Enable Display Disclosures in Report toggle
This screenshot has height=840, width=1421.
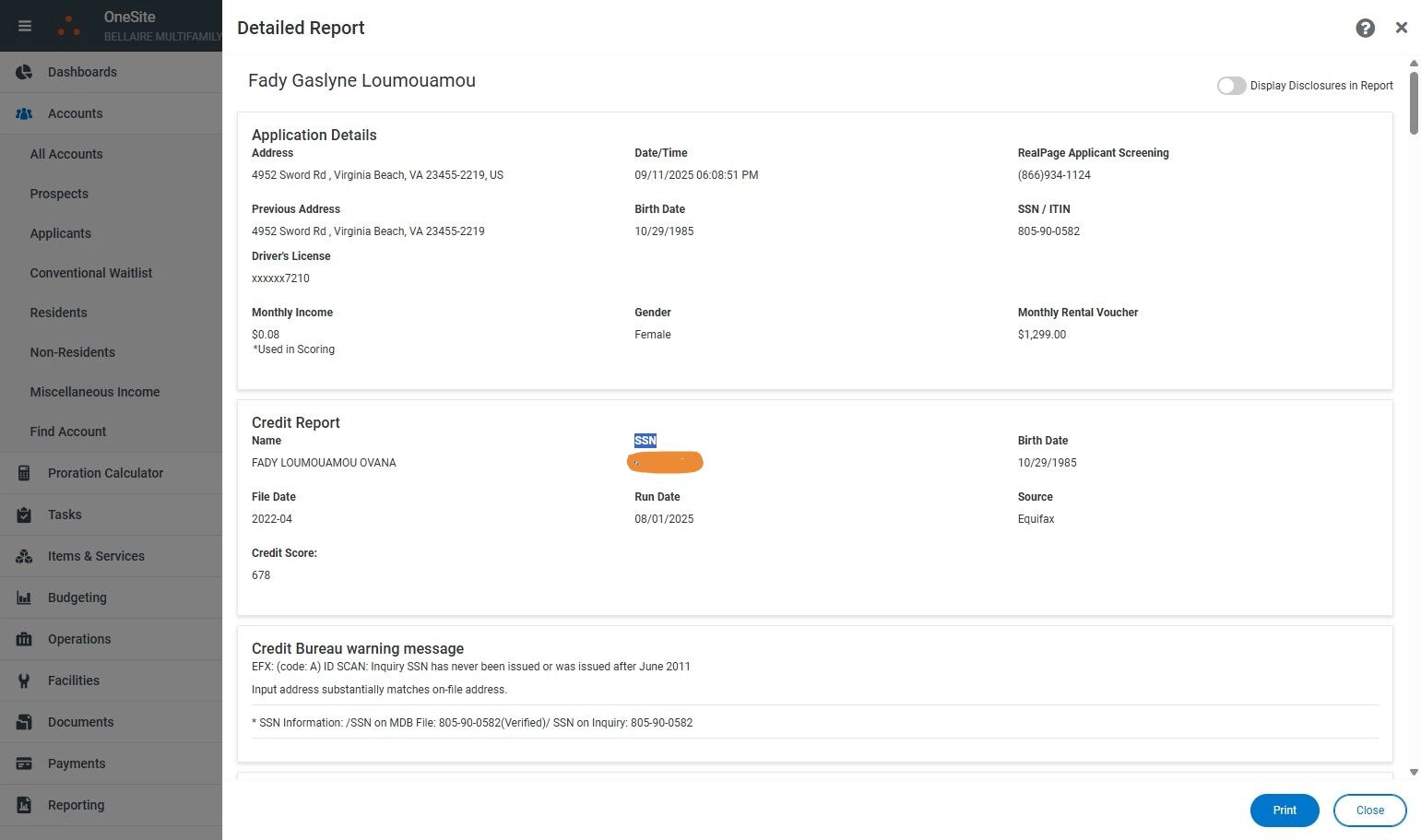pyautogui.click(x=1231, y=86)
